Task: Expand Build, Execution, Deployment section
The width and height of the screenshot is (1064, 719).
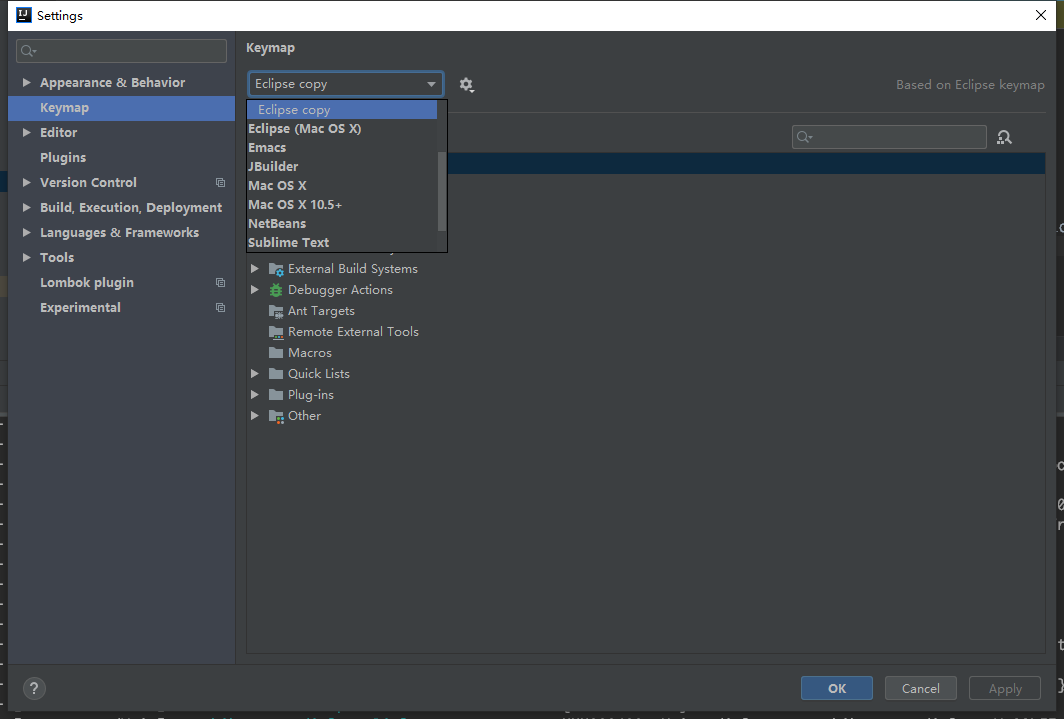Action: click(26, 208)
